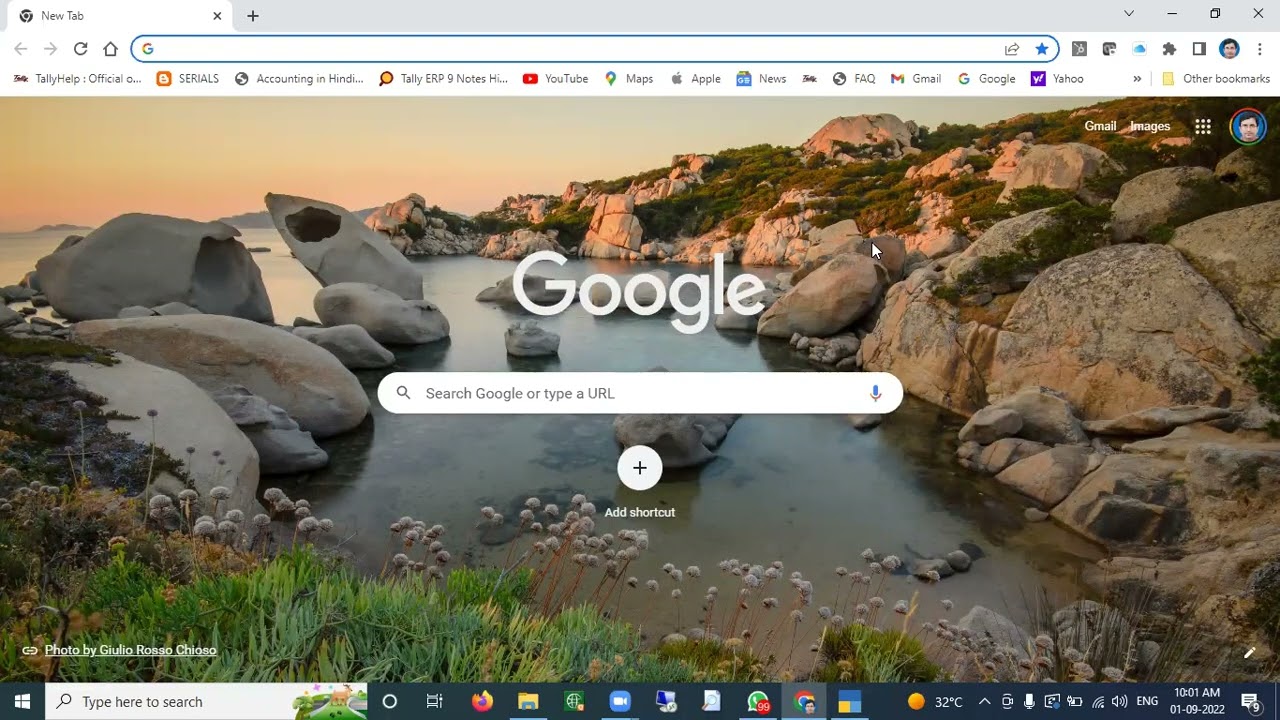Viewport: 1280px width, 720px height.
Task: Open TallyHelp bookmark
Action: tap(78, 79)
